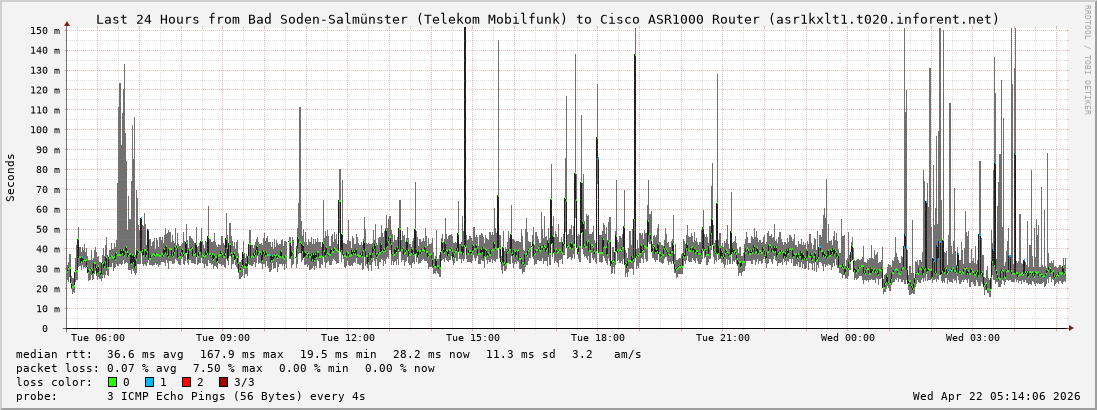Viewport: 1097px width, 410px height.
Task: Click the vertical Seconds axis label
Action: point(11,177)
